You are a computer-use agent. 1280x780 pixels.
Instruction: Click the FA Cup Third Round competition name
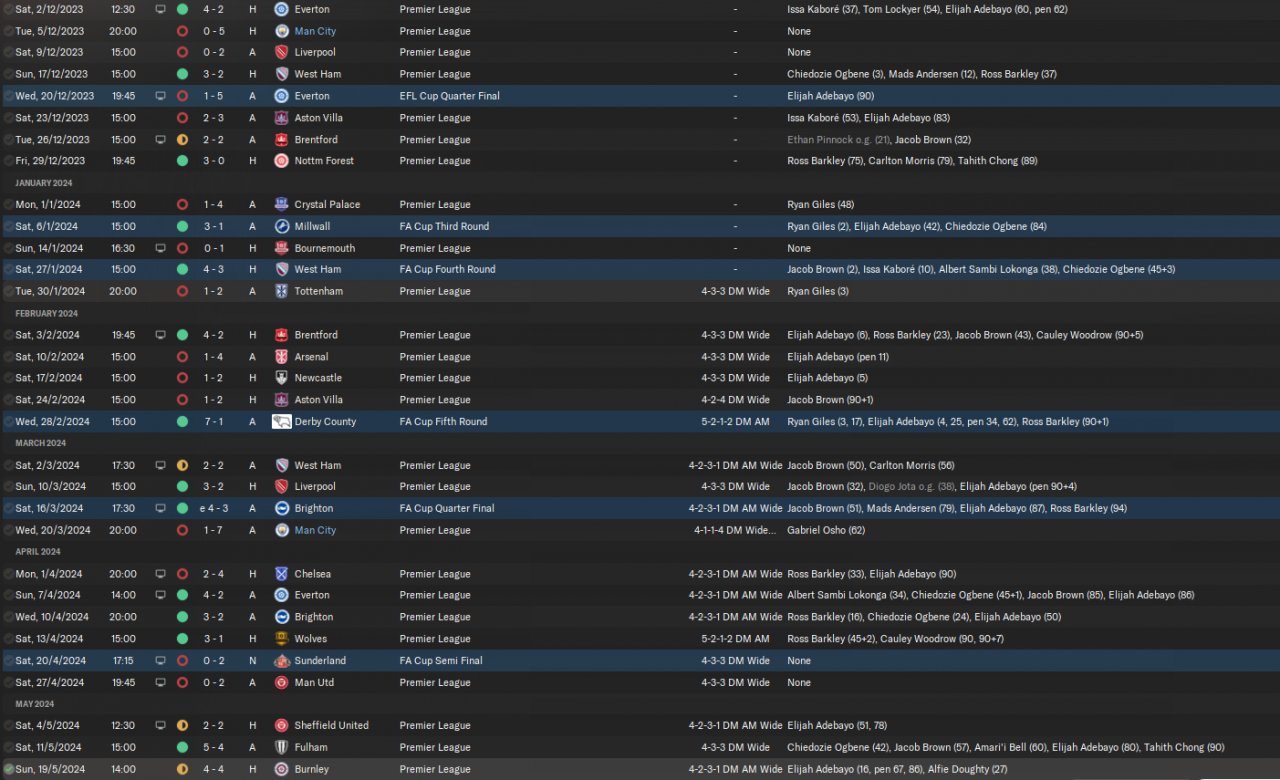[x=444, y=226]
